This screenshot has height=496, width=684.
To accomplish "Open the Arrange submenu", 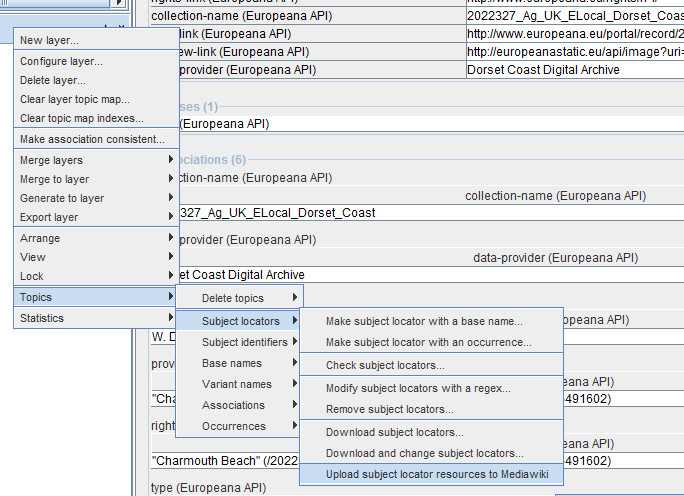I will (96, 238).
